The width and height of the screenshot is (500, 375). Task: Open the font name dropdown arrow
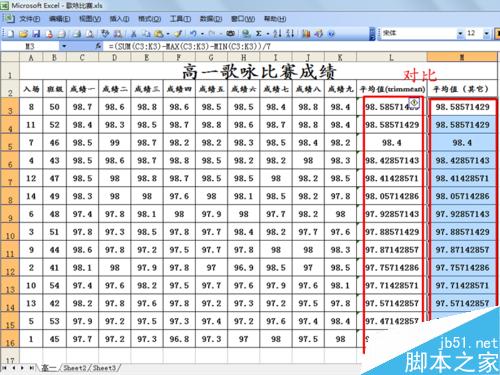click(460, 33)
